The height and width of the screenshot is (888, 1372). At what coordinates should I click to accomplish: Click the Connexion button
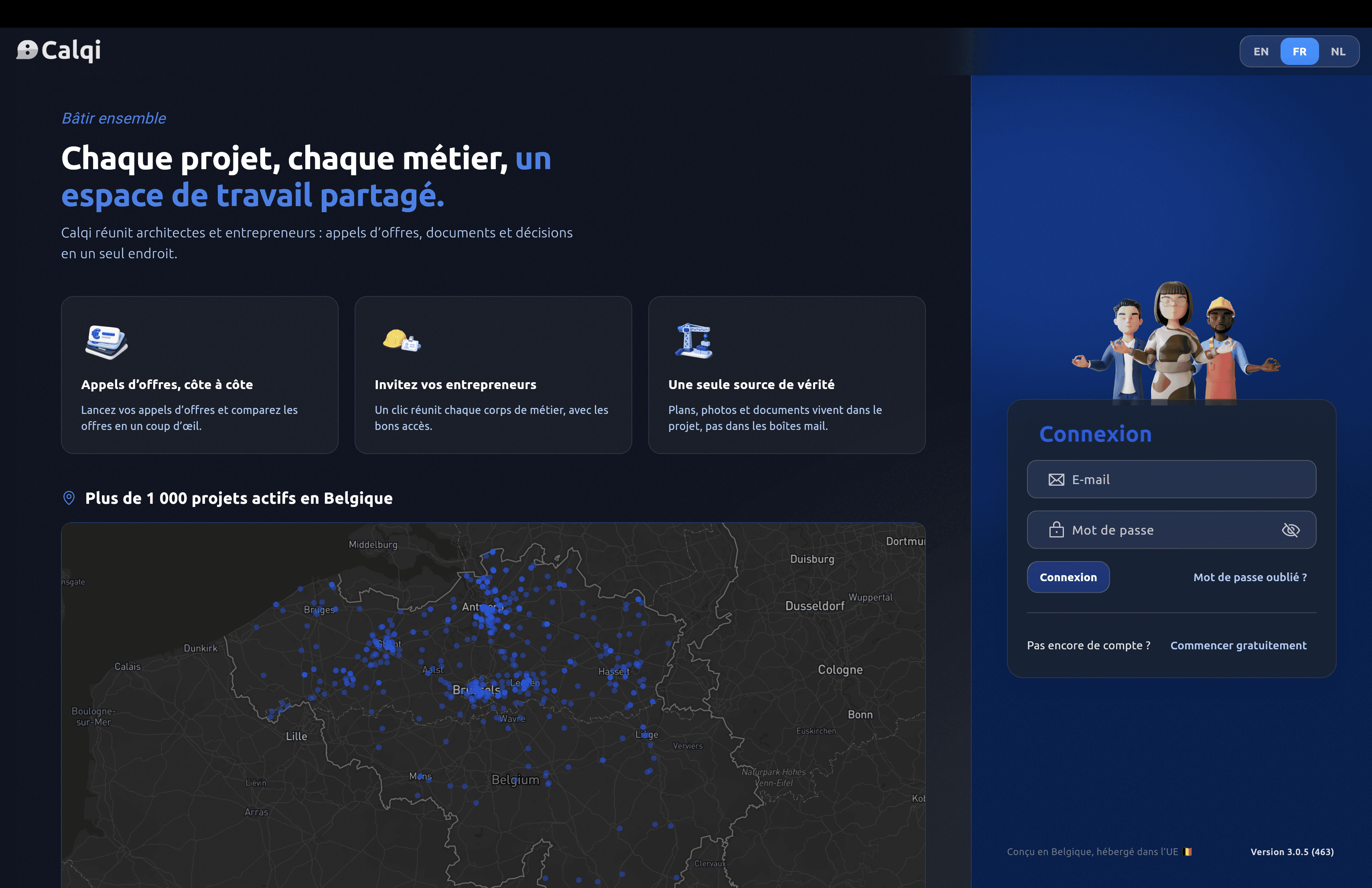click(x=1068, y=578)
